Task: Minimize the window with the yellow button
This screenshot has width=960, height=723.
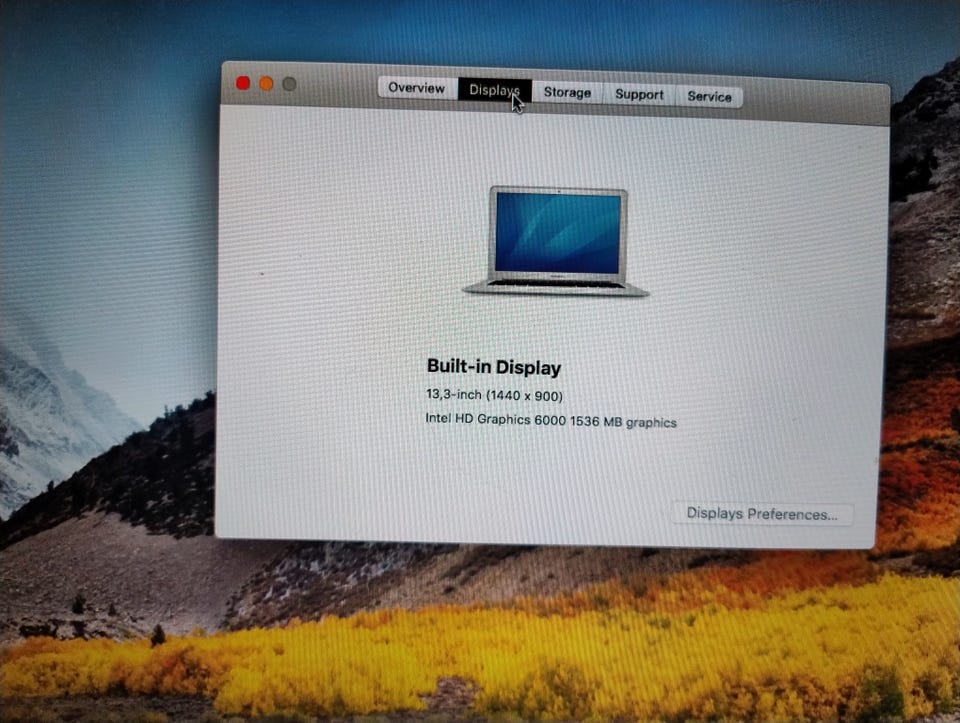Action: (x=266, y=84)
